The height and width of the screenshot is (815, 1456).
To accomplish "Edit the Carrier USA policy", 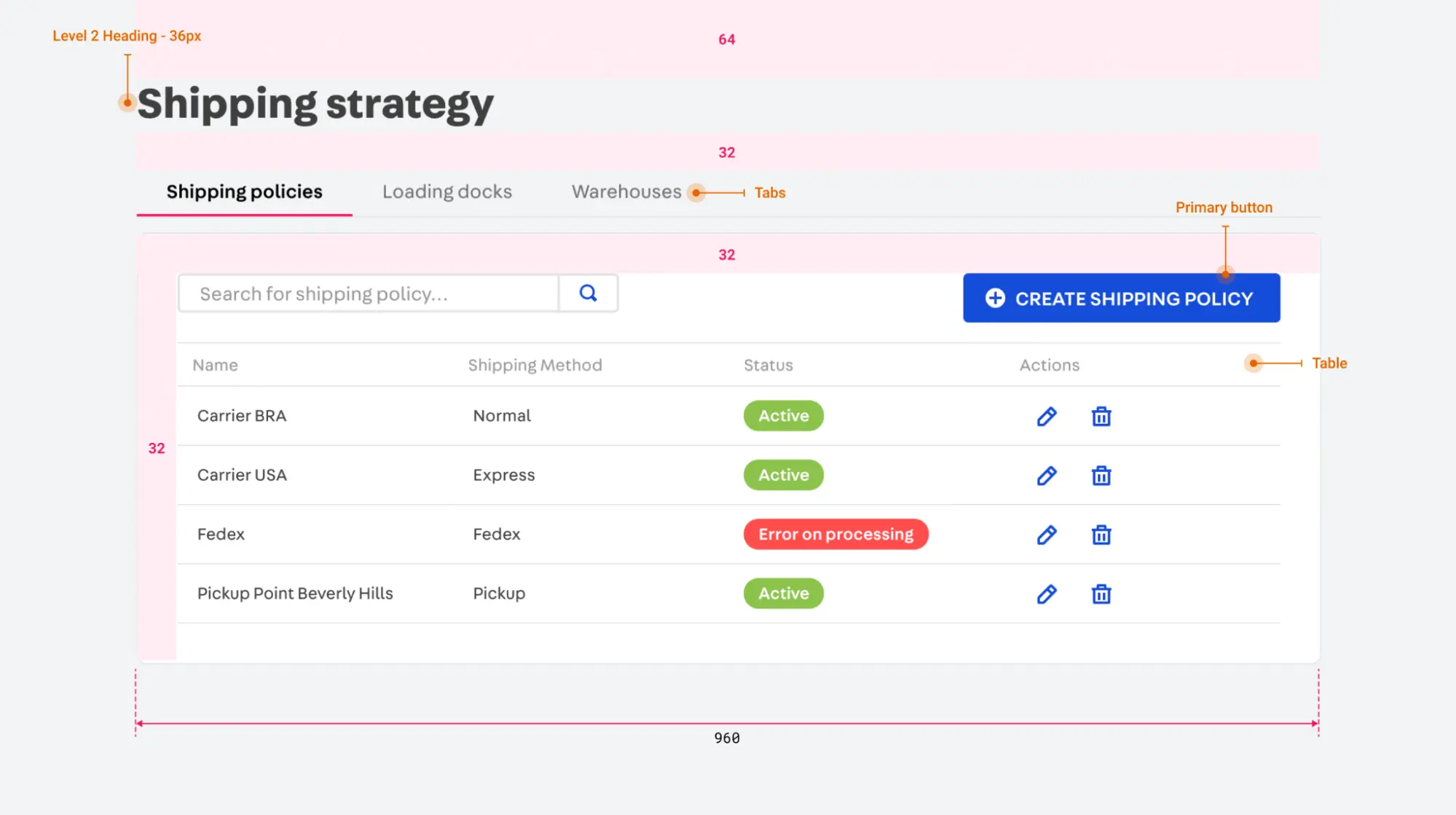I will click(1047, 476).
